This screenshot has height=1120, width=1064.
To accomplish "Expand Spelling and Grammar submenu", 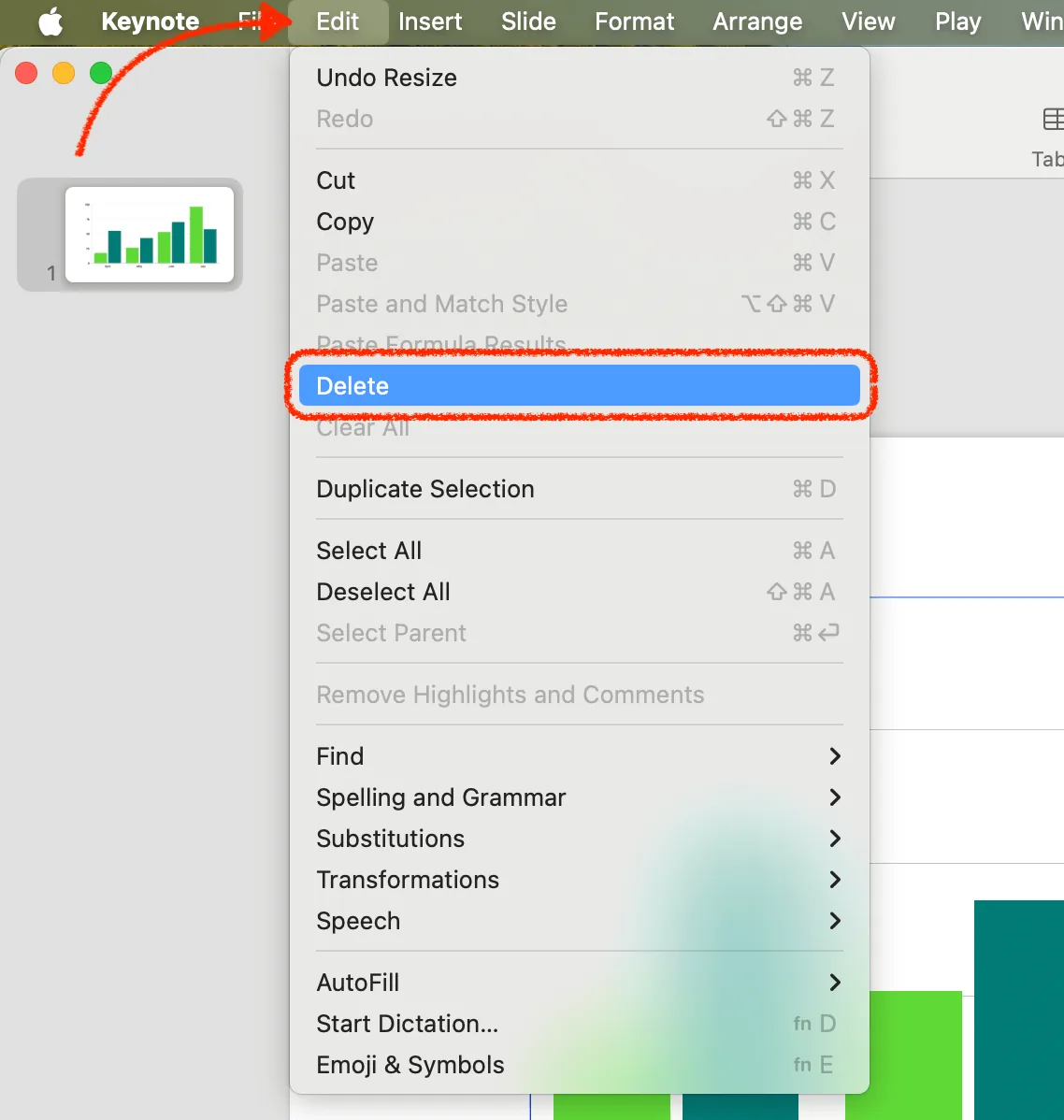I will 579,797.
